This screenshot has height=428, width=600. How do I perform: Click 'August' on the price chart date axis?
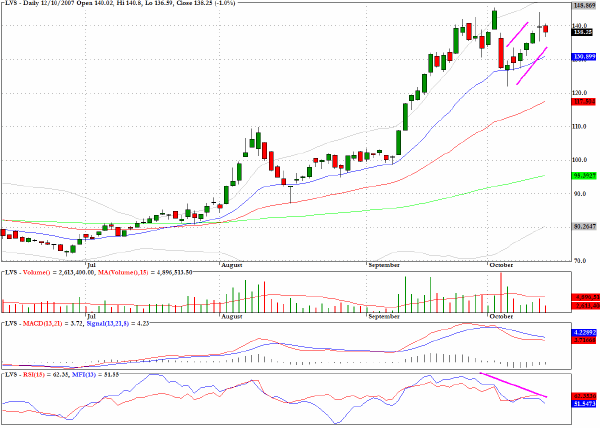point(232,265)
